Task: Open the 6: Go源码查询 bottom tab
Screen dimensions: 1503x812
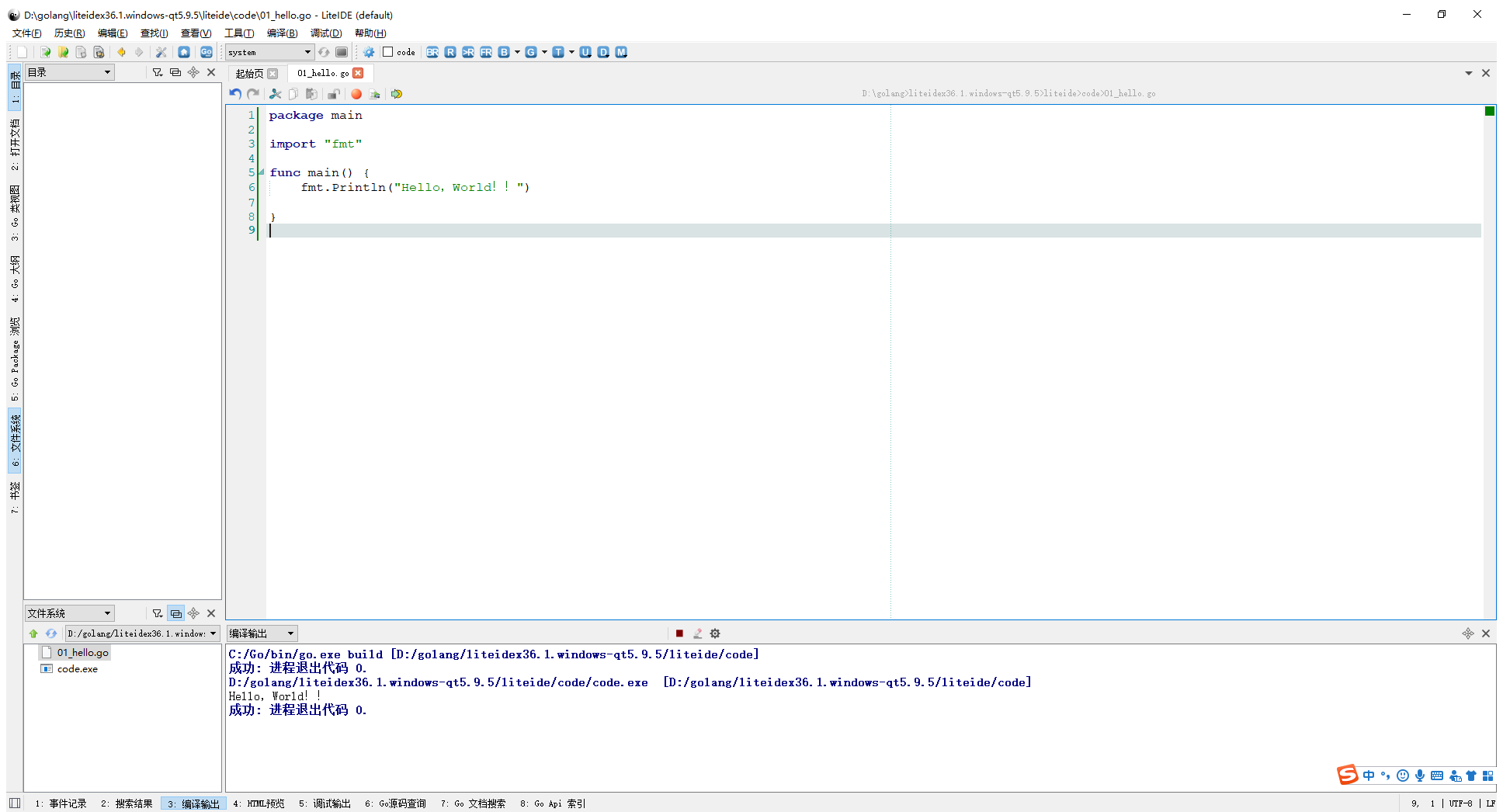Action: pos(395,803)
